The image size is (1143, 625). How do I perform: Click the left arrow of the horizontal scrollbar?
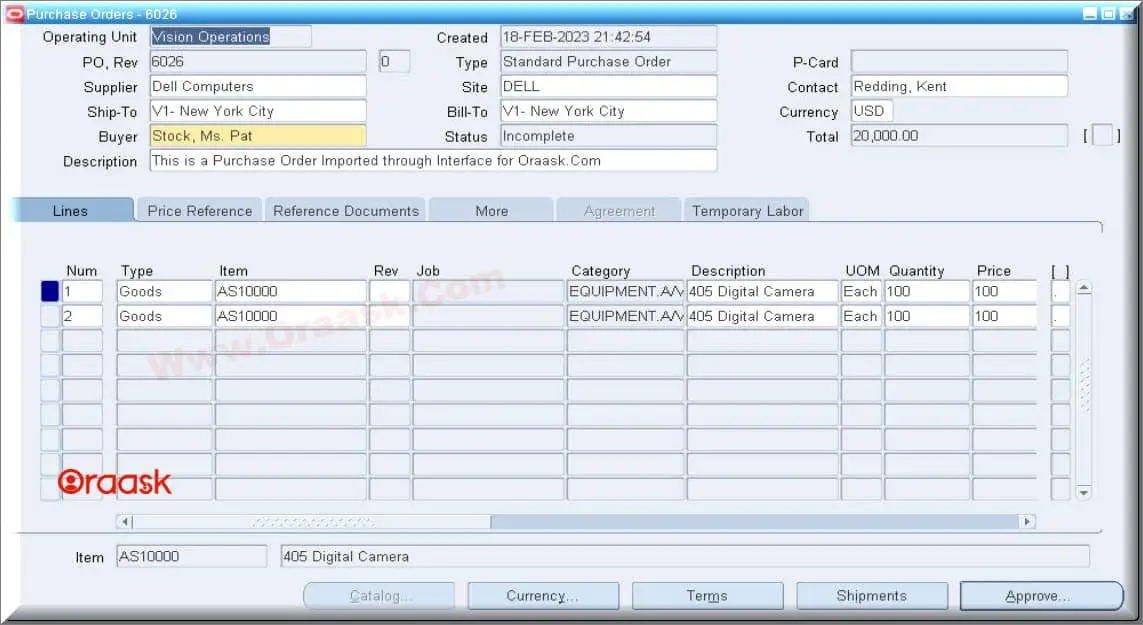[123, 521]
